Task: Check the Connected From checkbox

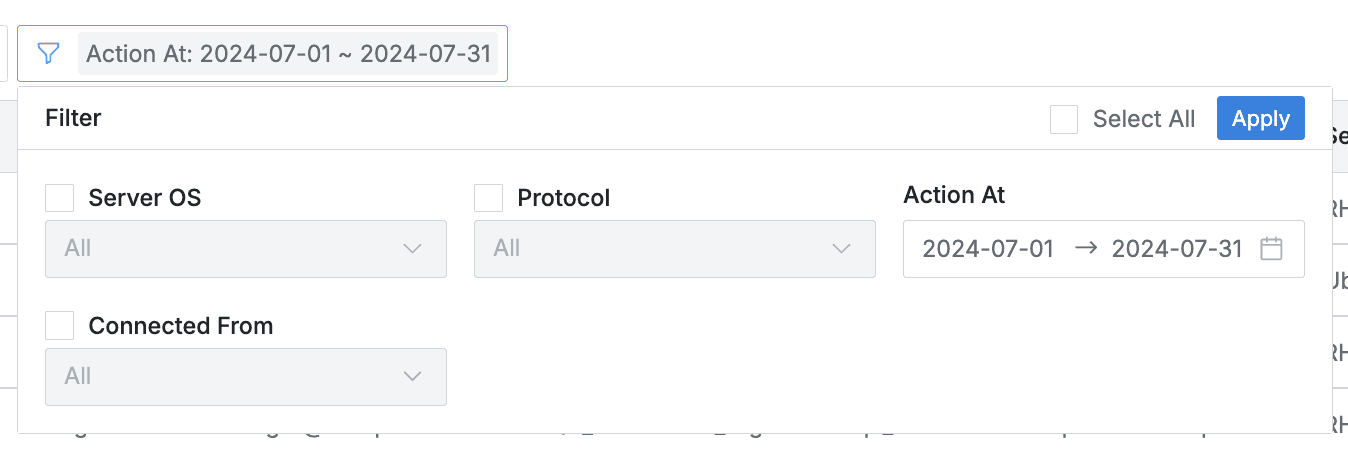Action: click(60, 326)
